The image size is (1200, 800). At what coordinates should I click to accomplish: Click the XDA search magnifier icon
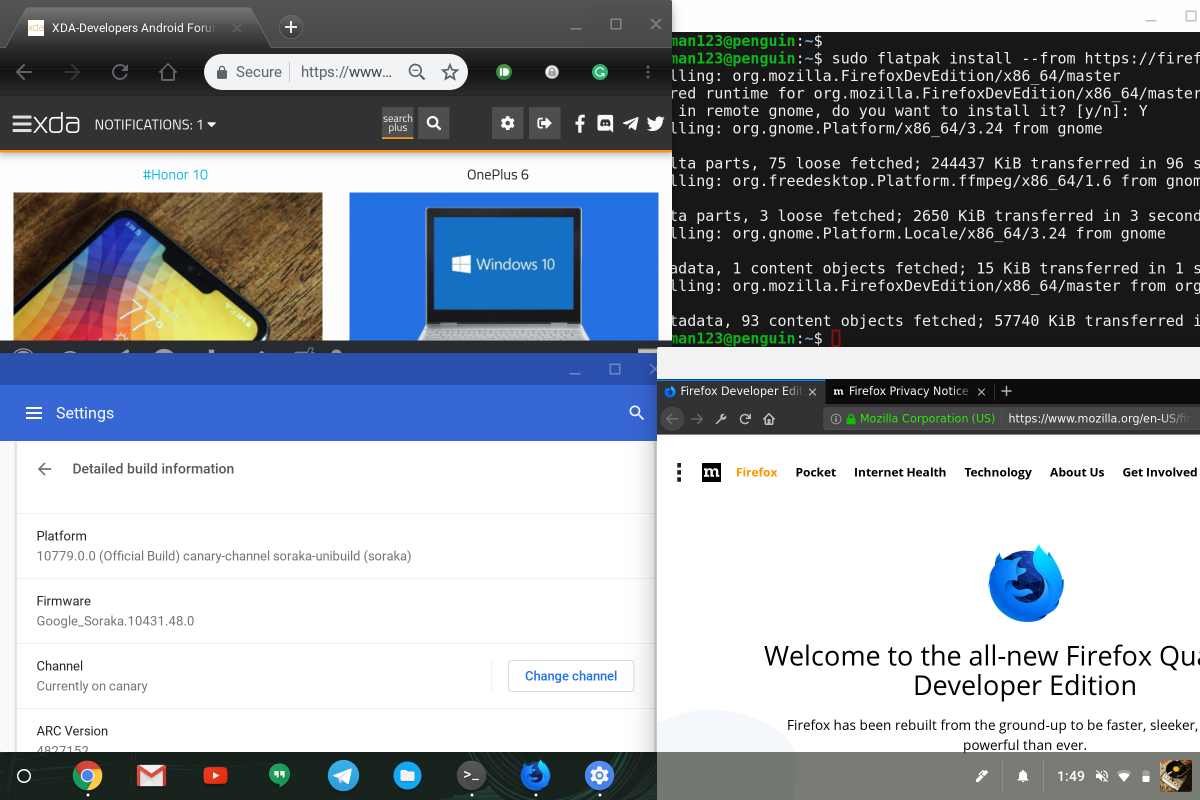[433, 124]
